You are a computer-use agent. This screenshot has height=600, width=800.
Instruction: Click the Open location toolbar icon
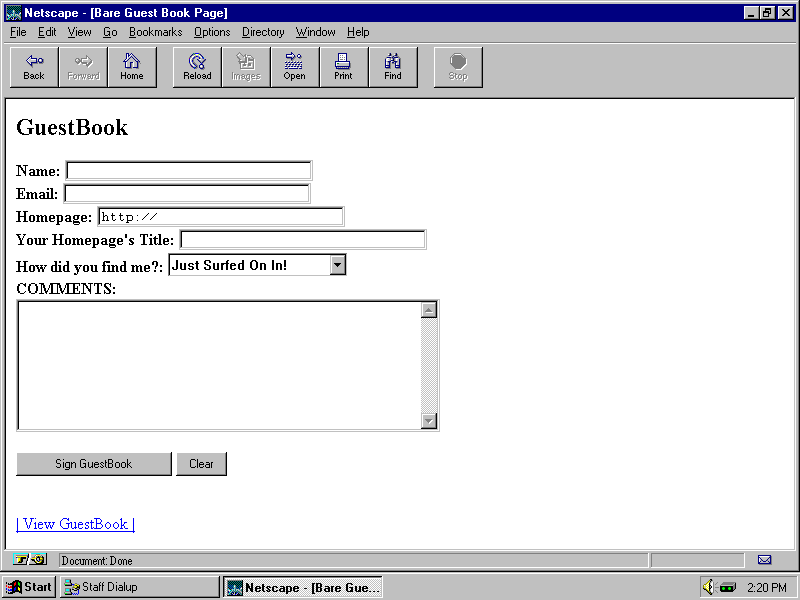294,67
